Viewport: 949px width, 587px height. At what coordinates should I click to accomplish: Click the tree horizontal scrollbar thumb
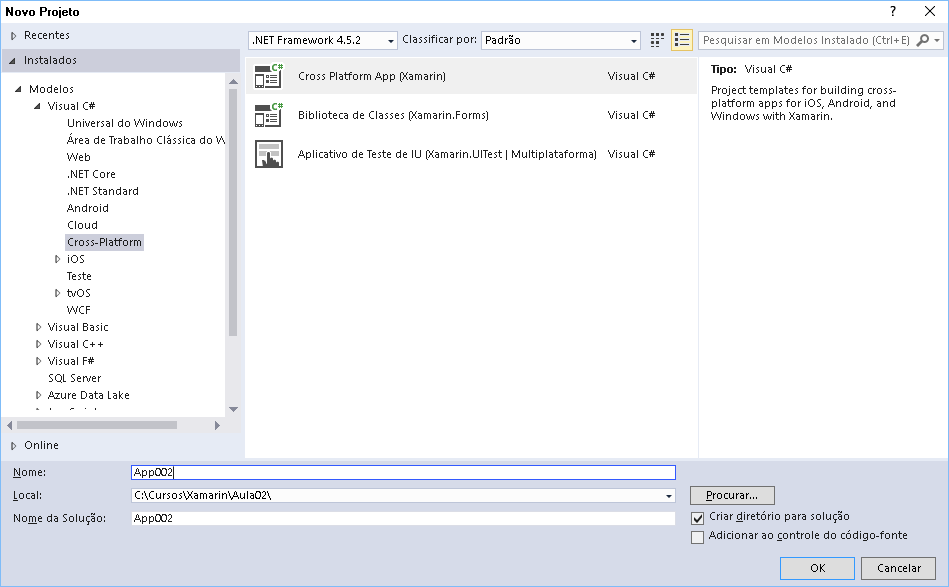[97, 425]
